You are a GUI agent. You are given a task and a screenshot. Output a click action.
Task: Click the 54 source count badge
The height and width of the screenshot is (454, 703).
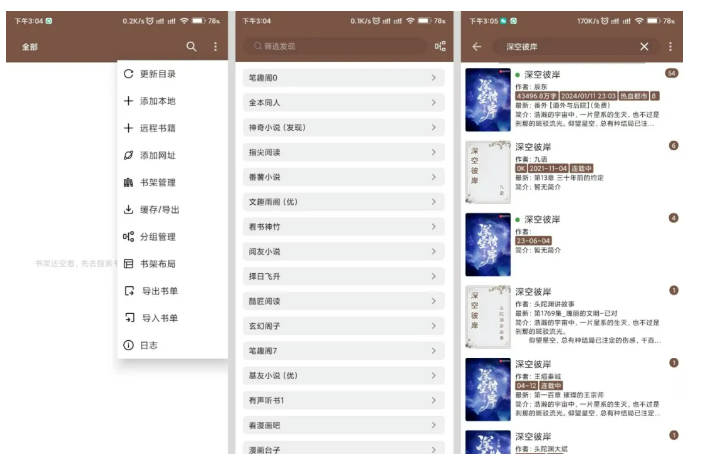pos(671,73)
